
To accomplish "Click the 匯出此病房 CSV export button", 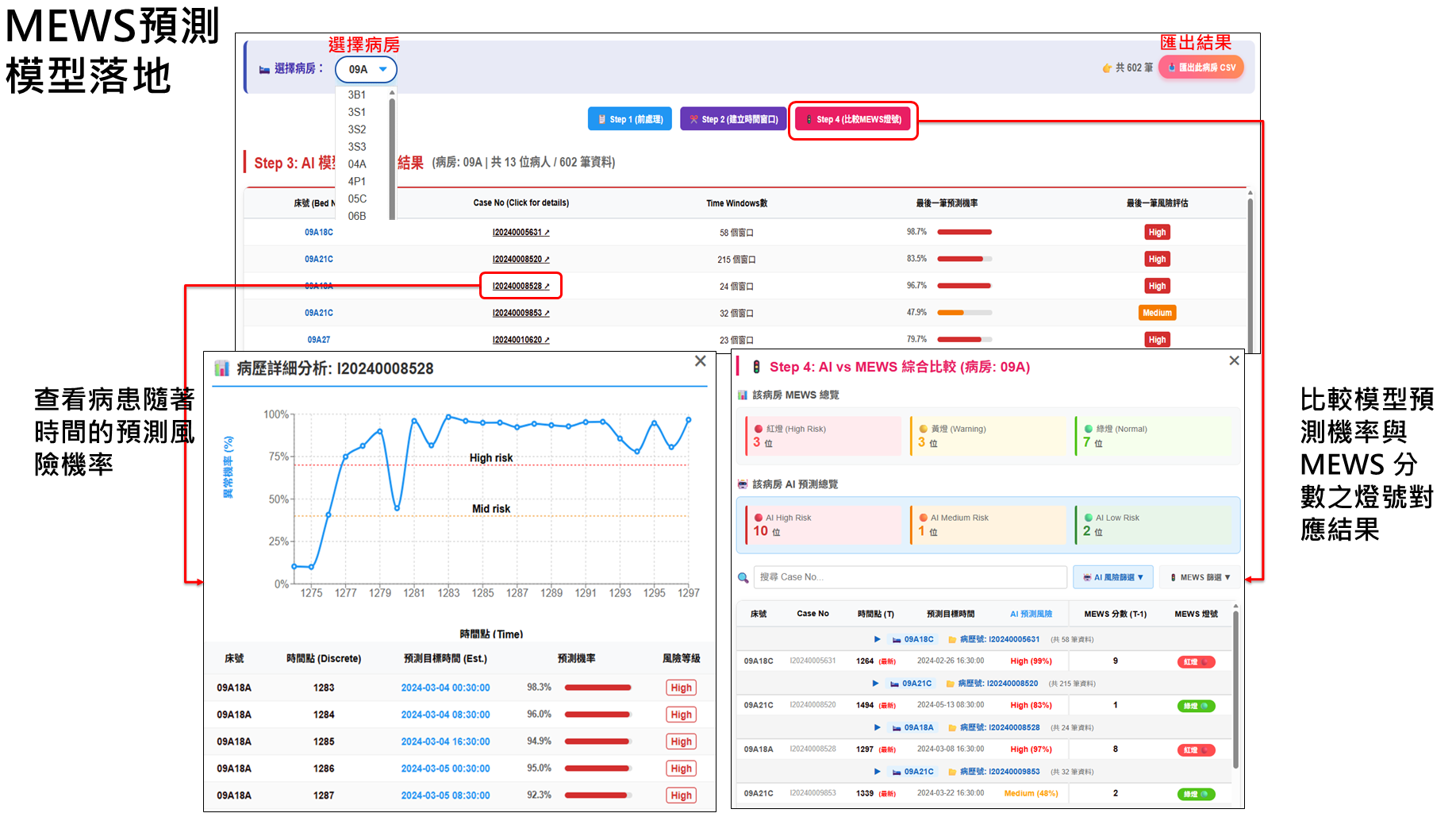I will [x=1201, y=67].
